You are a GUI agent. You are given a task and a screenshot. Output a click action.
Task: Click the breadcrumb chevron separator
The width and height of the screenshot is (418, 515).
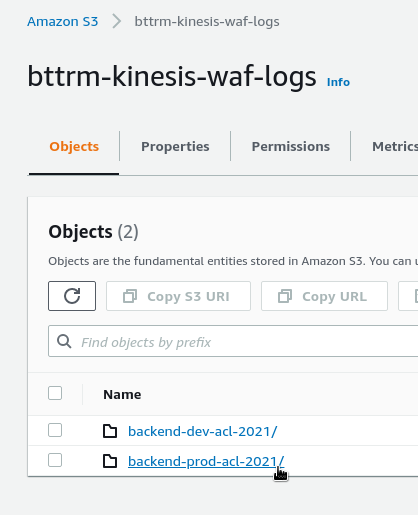116,21
